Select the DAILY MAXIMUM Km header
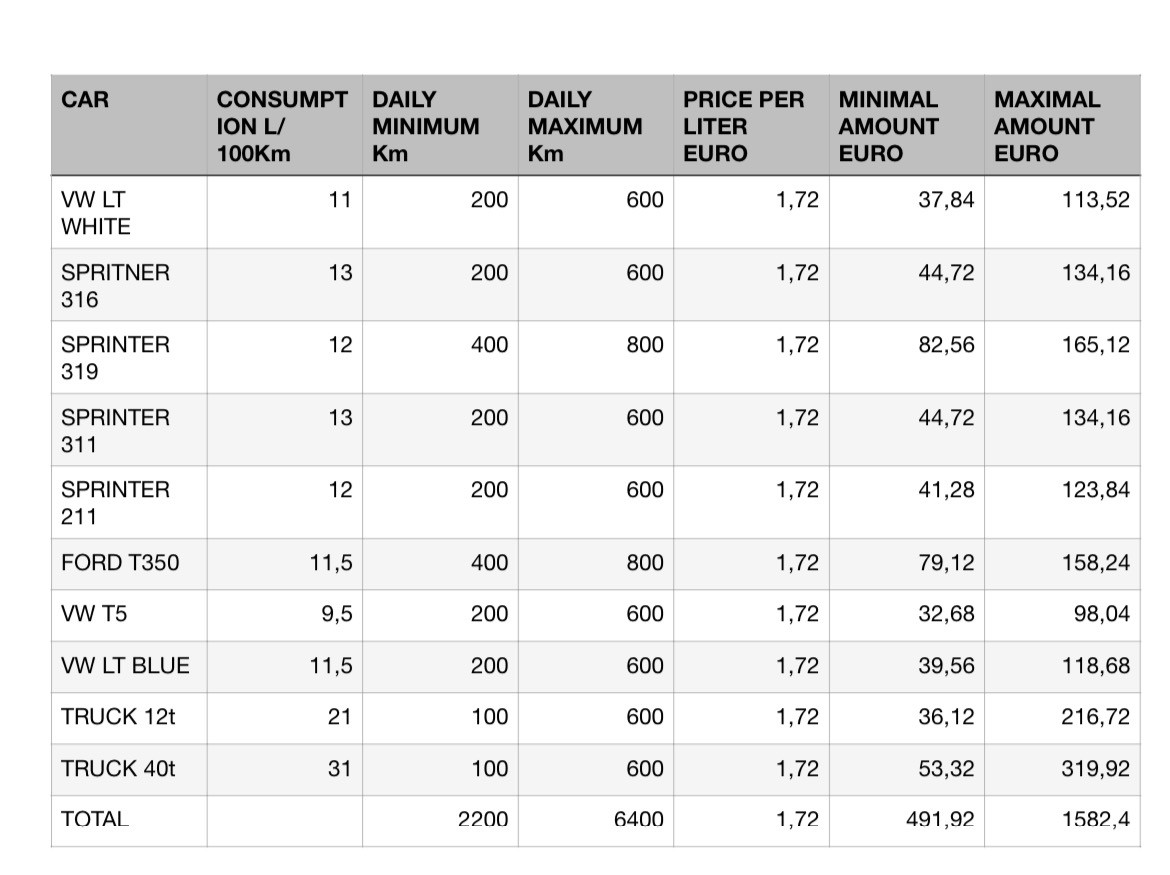Image resolution: width=1170 pixels, height=875 pixels. coord(595,125)
